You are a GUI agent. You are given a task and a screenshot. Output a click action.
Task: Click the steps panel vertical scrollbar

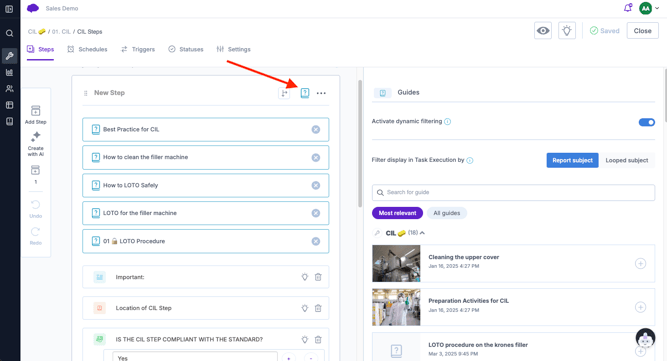[x=360, y=143]
